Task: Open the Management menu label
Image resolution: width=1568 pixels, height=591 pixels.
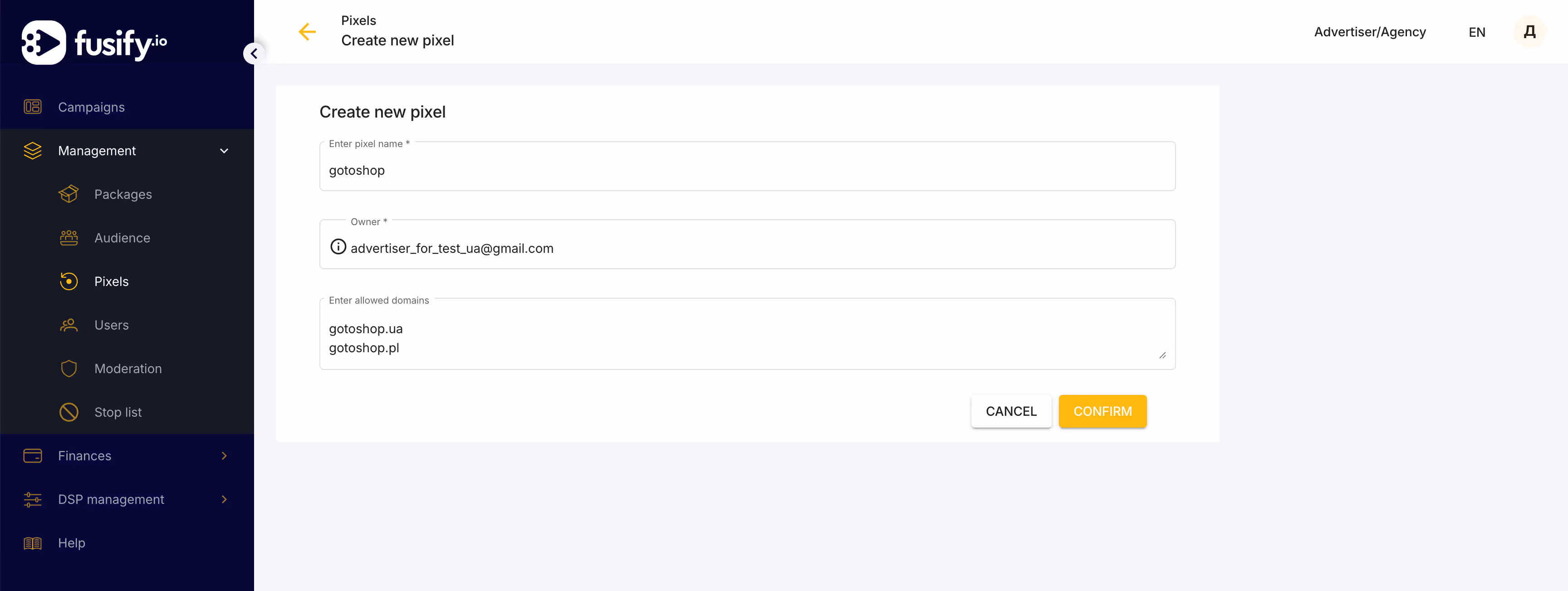Action: (x=97, y=151)
